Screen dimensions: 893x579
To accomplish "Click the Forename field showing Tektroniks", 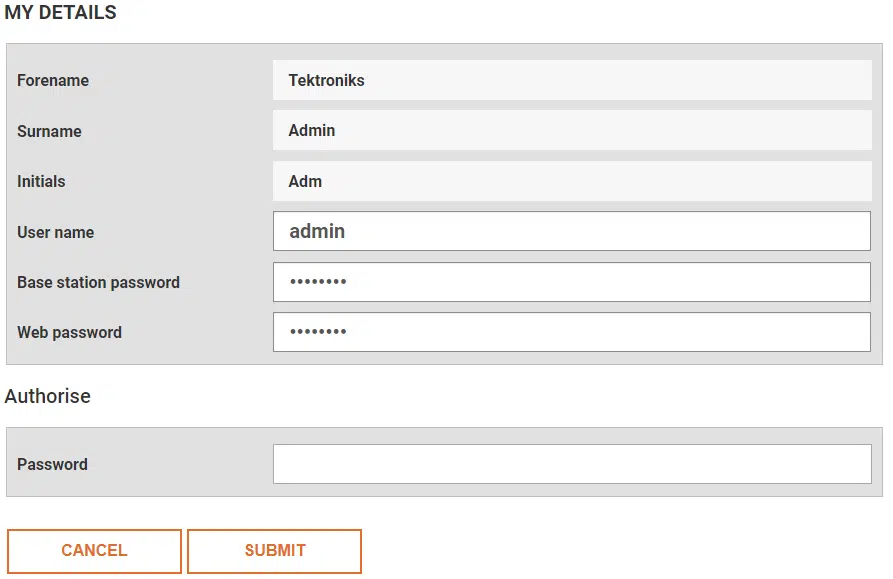I will click(571, 80).
